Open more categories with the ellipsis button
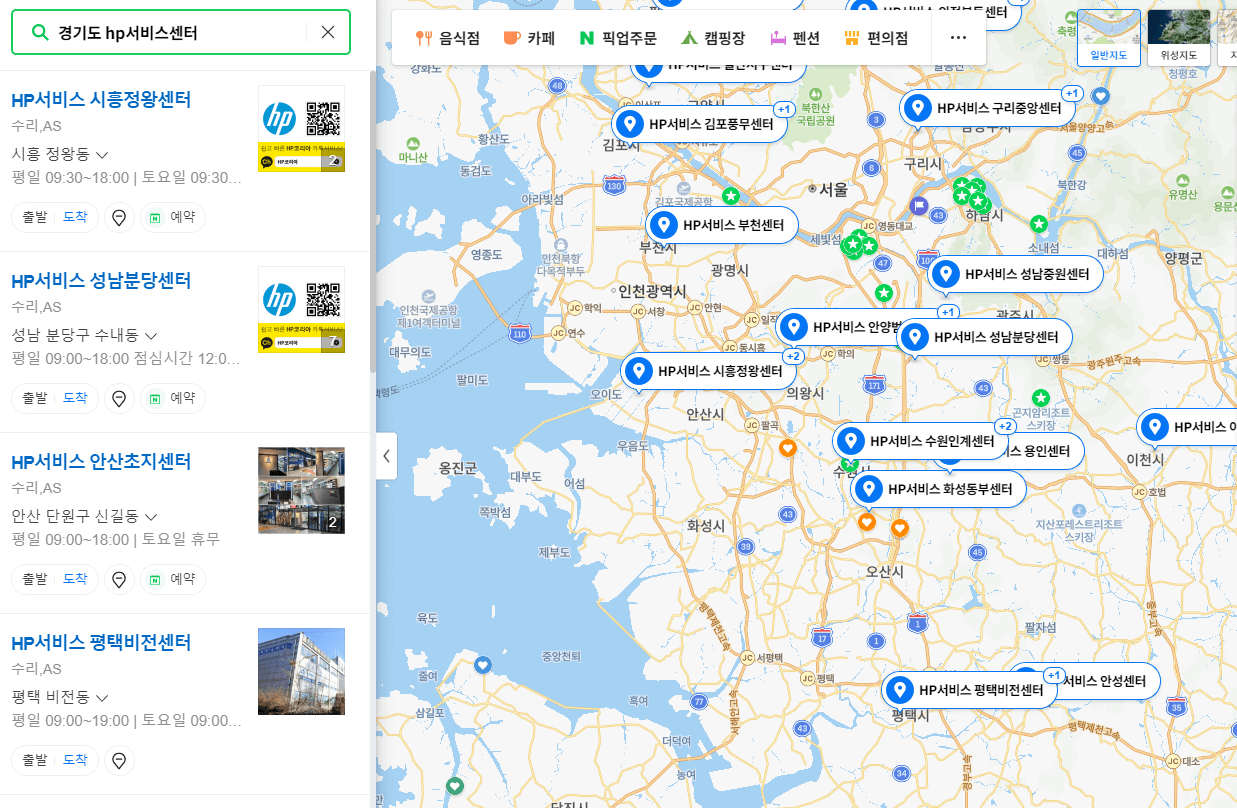Viewport: 1237px width, 808px height. [x=958, y=38]
